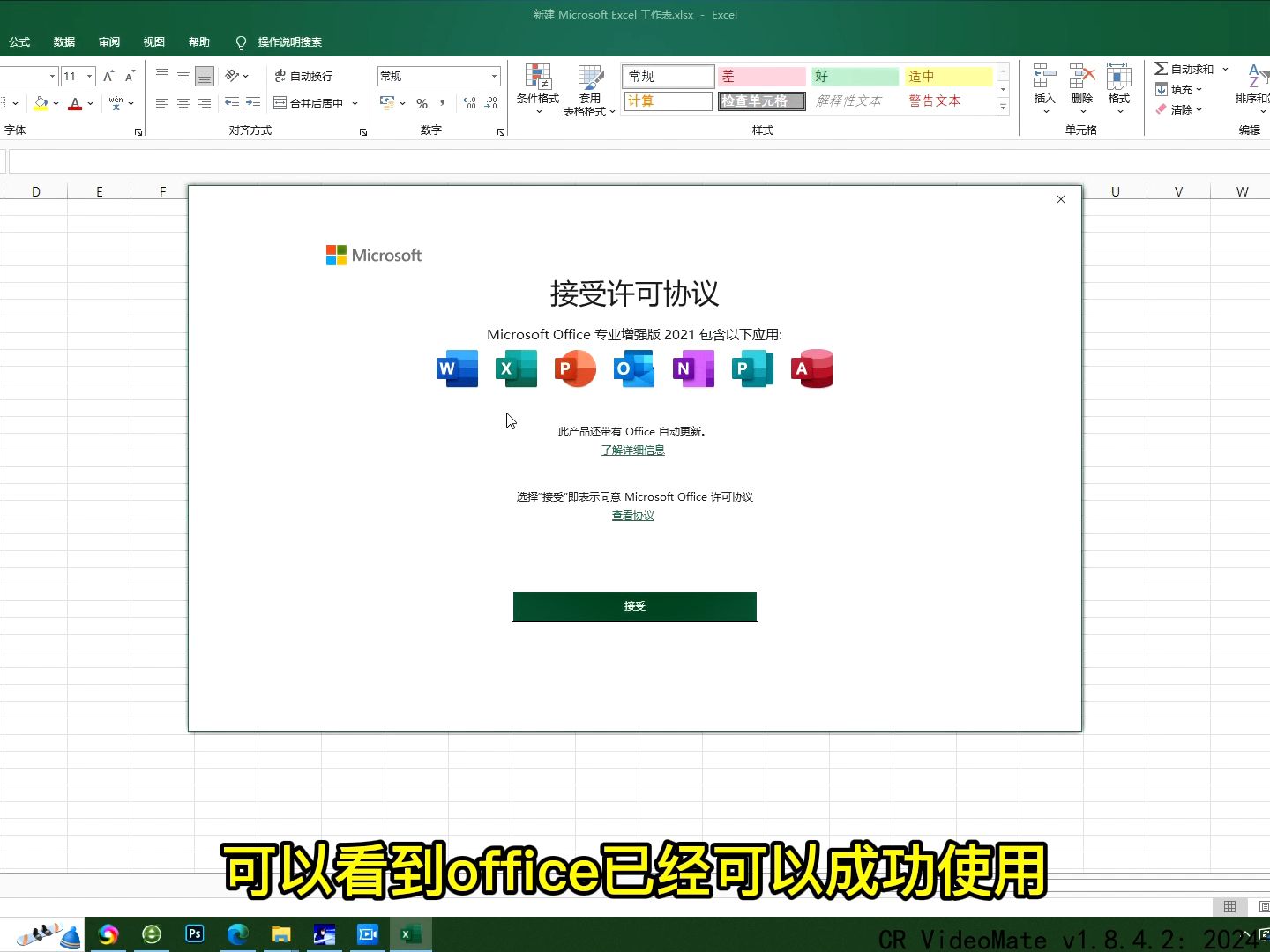Toggle align text left

pyautogui.click(x=162, y=103)
